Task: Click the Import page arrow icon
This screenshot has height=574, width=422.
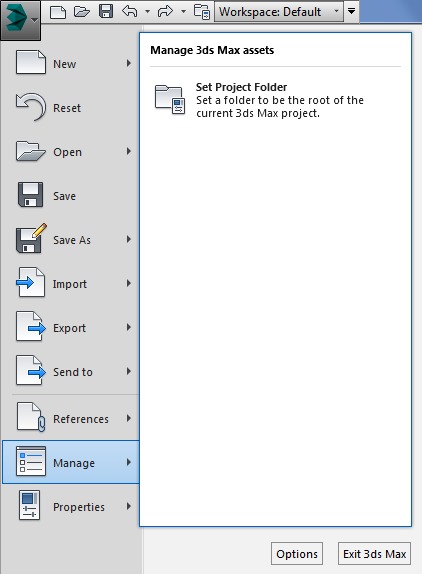Action: (30, 282)
